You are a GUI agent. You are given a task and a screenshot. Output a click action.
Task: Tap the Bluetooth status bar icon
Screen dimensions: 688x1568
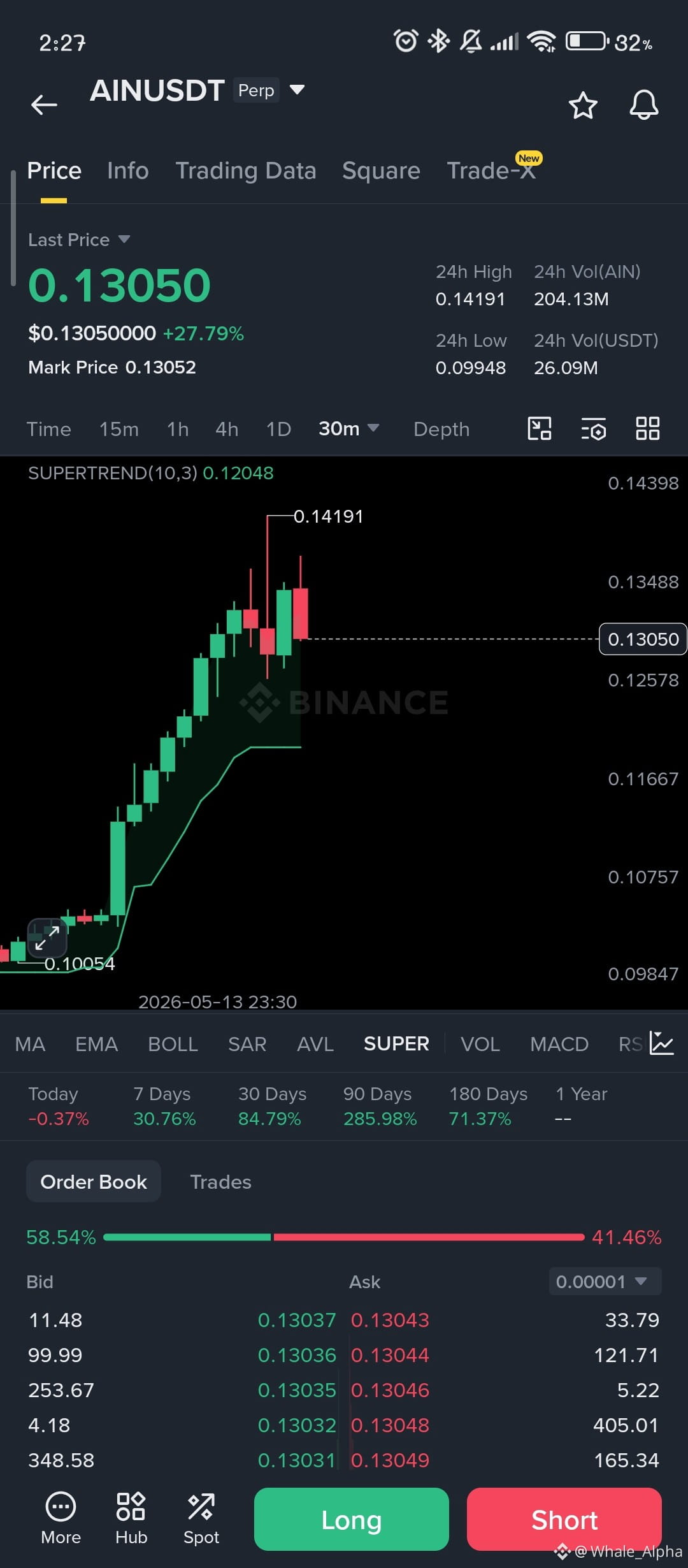[438, 41]
